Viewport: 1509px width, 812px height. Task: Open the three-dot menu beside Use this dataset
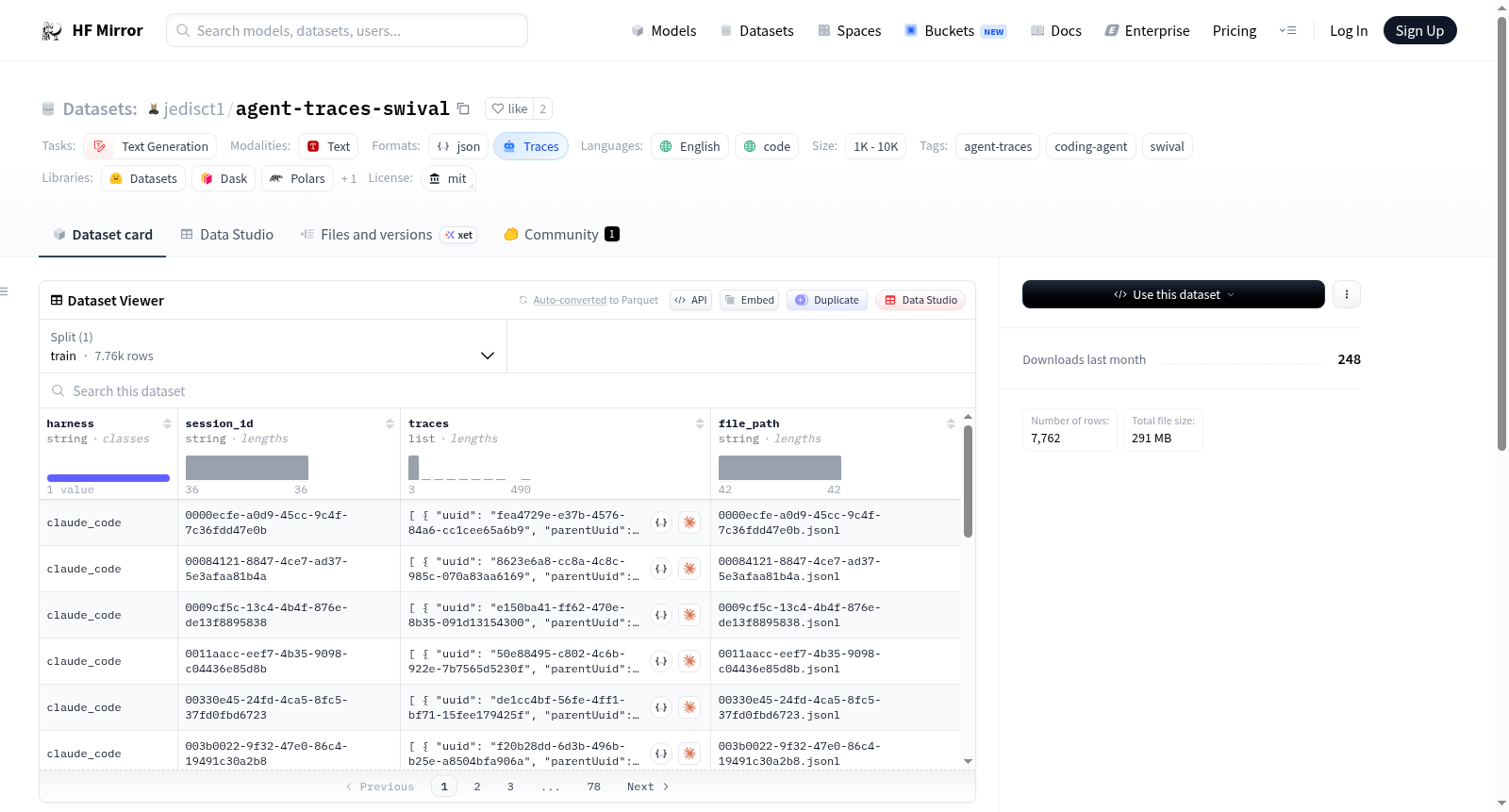click(1347, 294)
